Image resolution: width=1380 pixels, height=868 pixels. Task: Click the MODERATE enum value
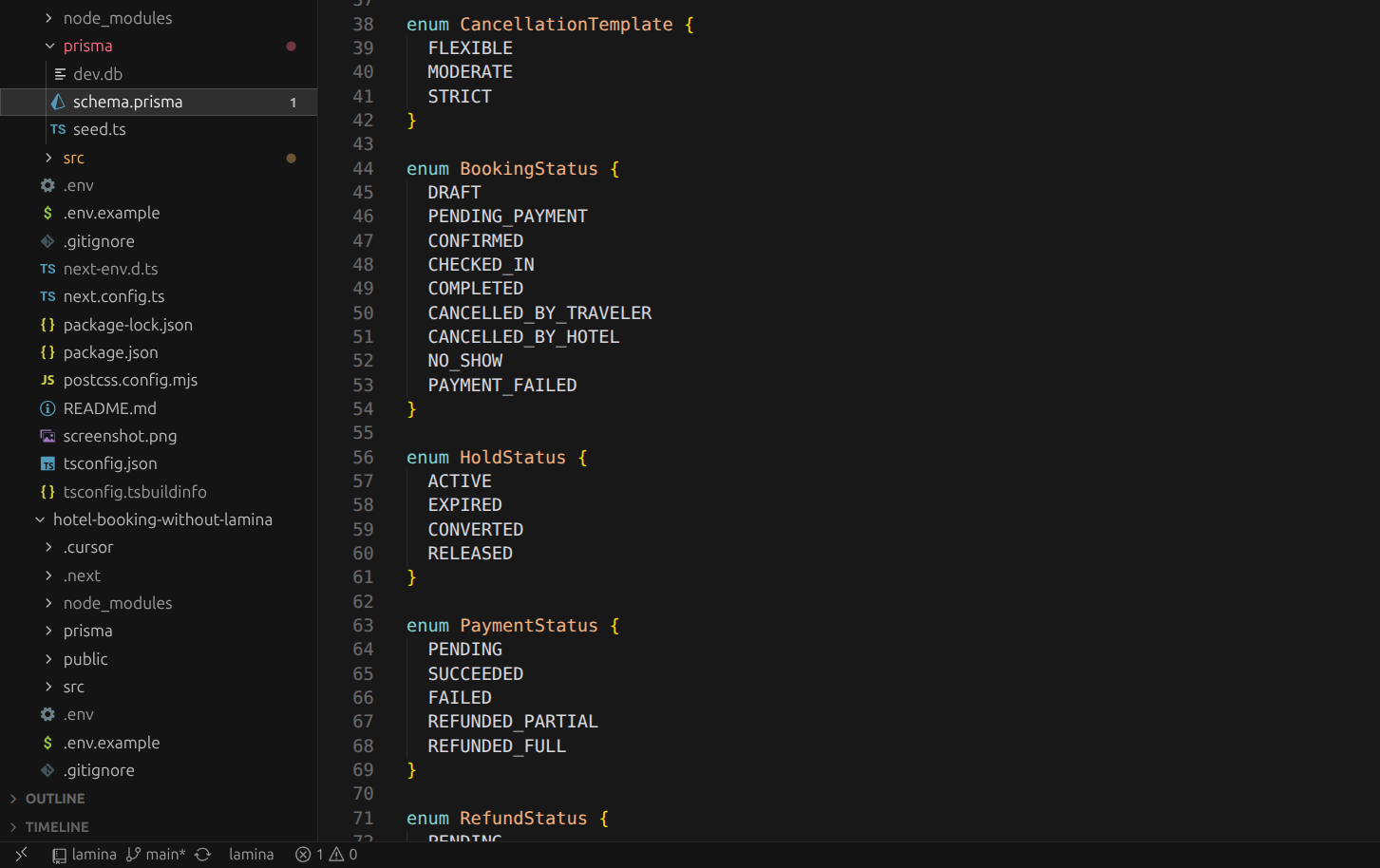[x=470, y=72]
